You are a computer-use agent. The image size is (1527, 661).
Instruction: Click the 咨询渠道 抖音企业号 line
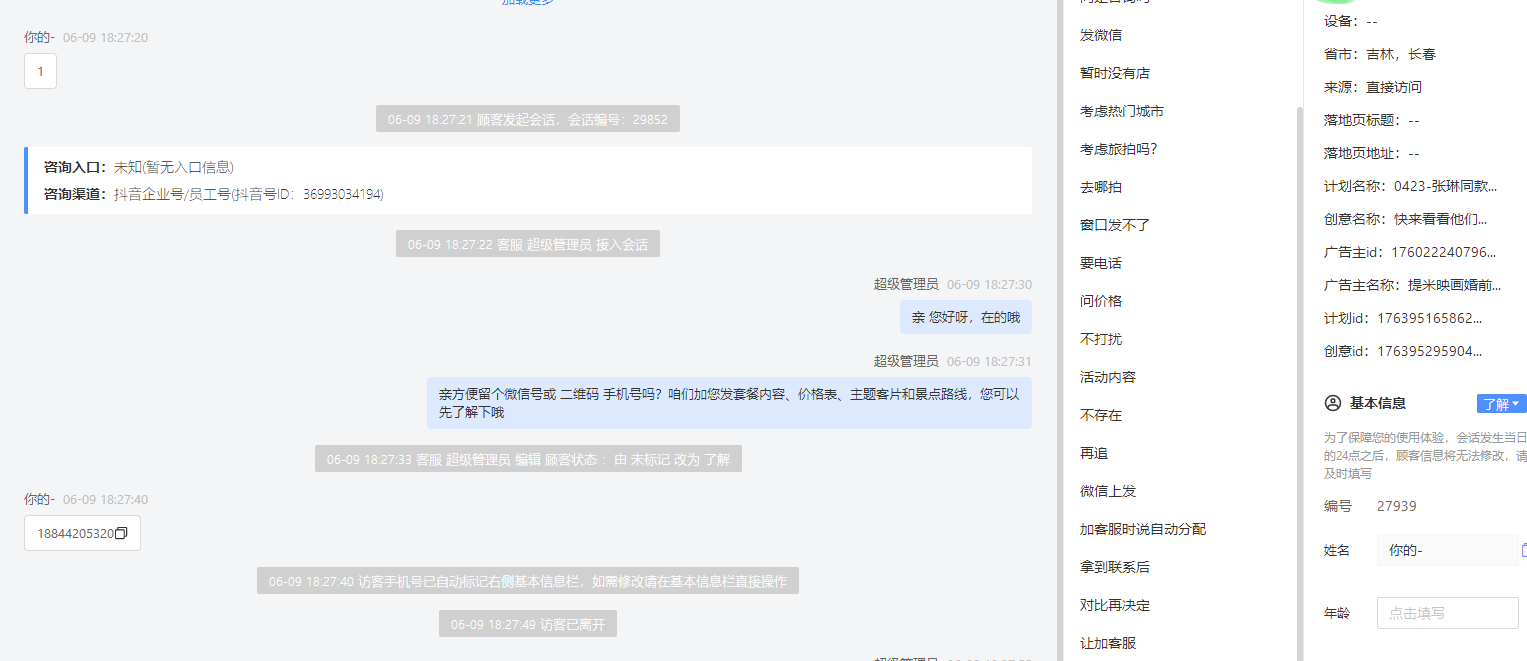pos(214,194)
